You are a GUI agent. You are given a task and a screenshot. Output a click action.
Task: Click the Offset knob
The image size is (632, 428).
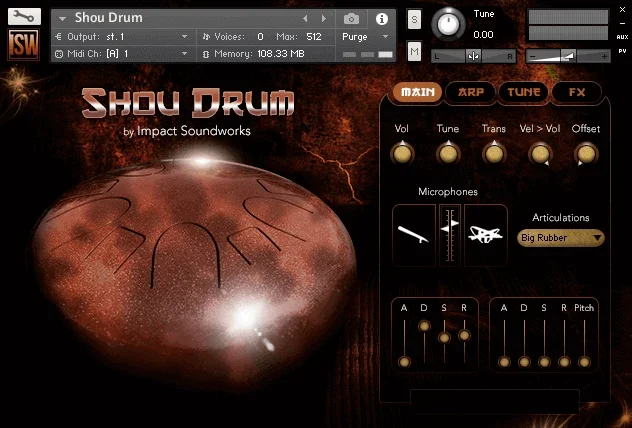586,154
